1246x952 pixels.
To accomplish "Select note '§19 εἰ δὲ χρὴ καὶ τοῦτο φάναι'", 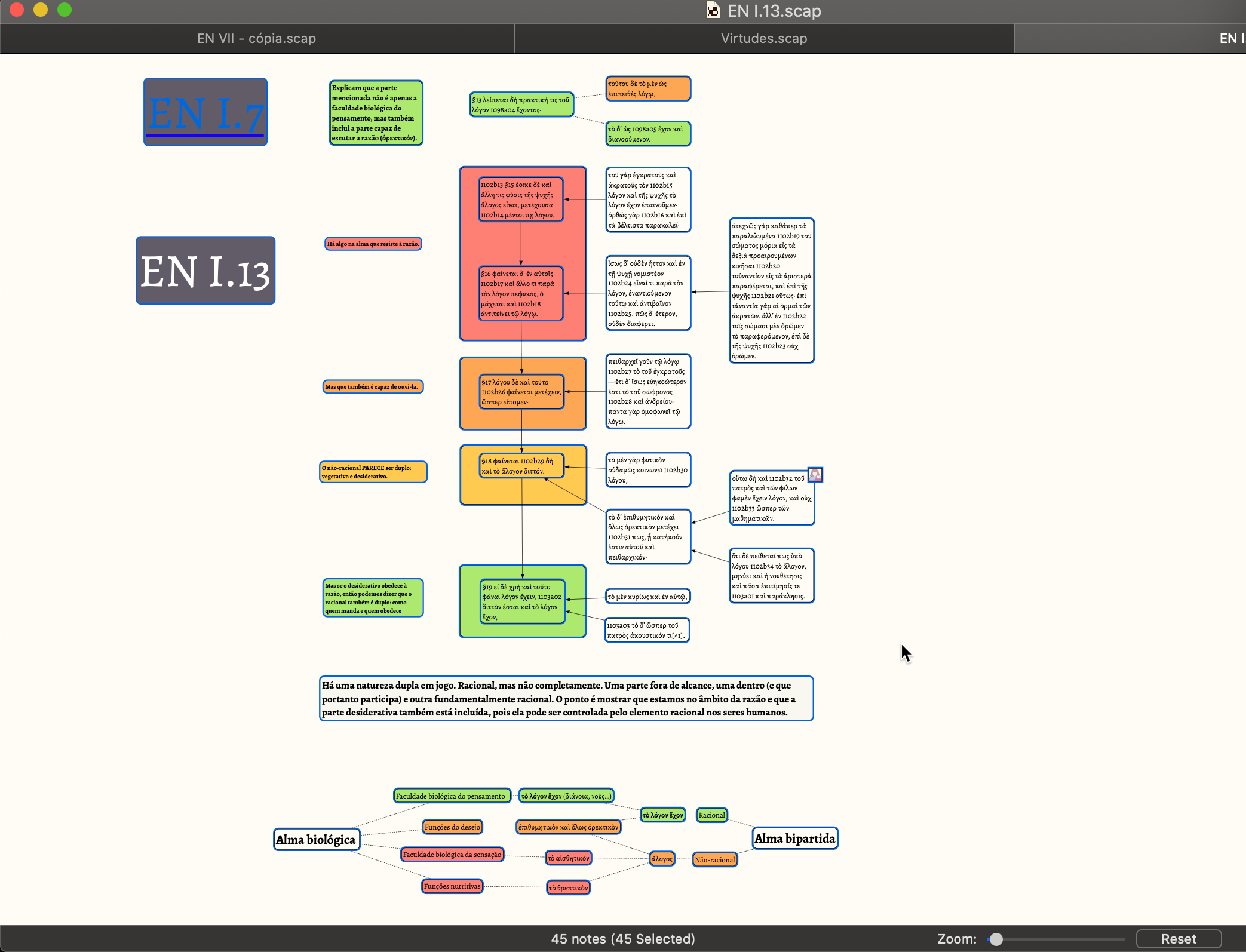I will (523, 601).
